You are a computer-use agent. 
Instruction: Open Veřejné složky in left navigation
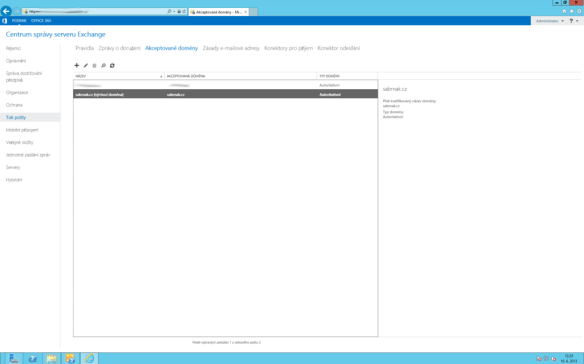point(19,142)
